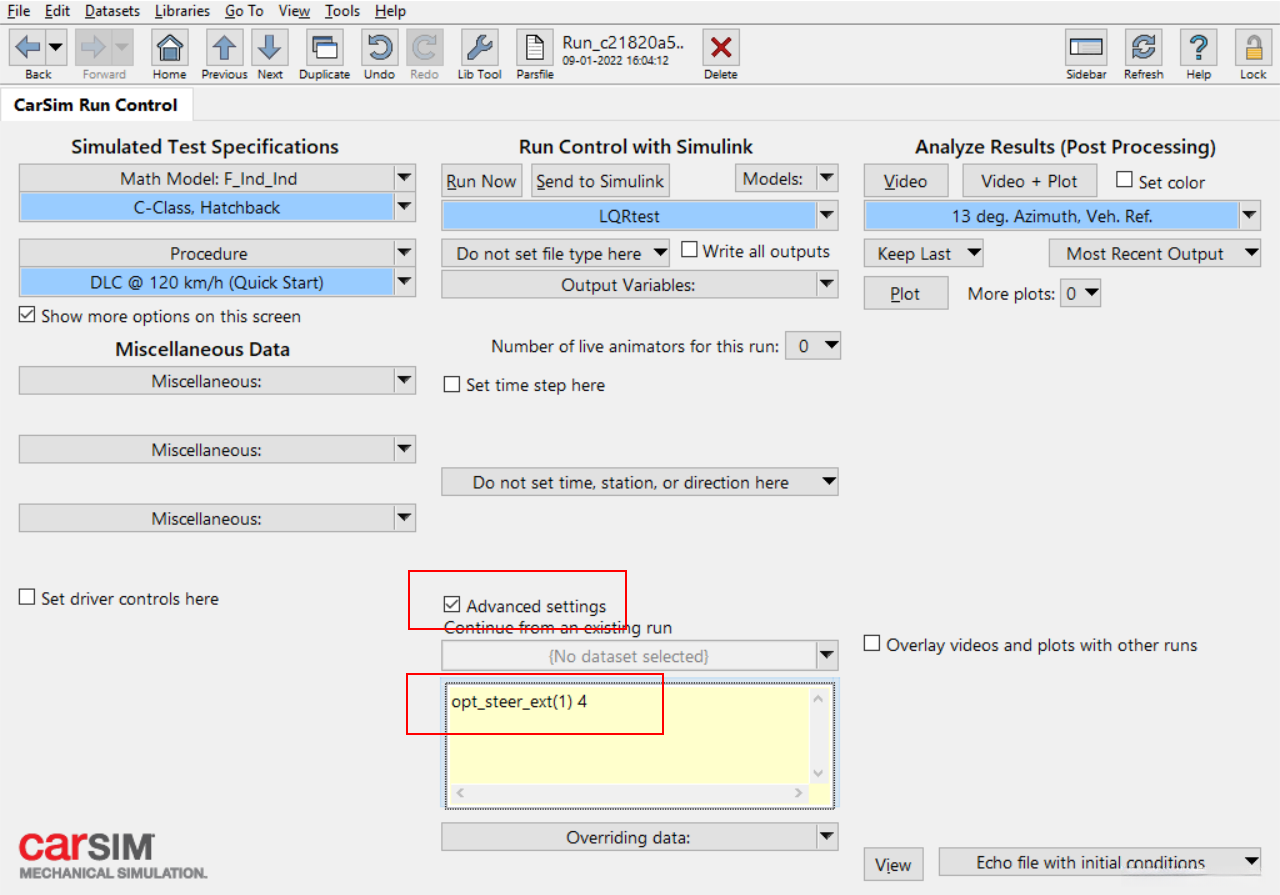1280x895 pixels.
Task: Open the Back history dropdown arrow
Action: coord(56,46)
